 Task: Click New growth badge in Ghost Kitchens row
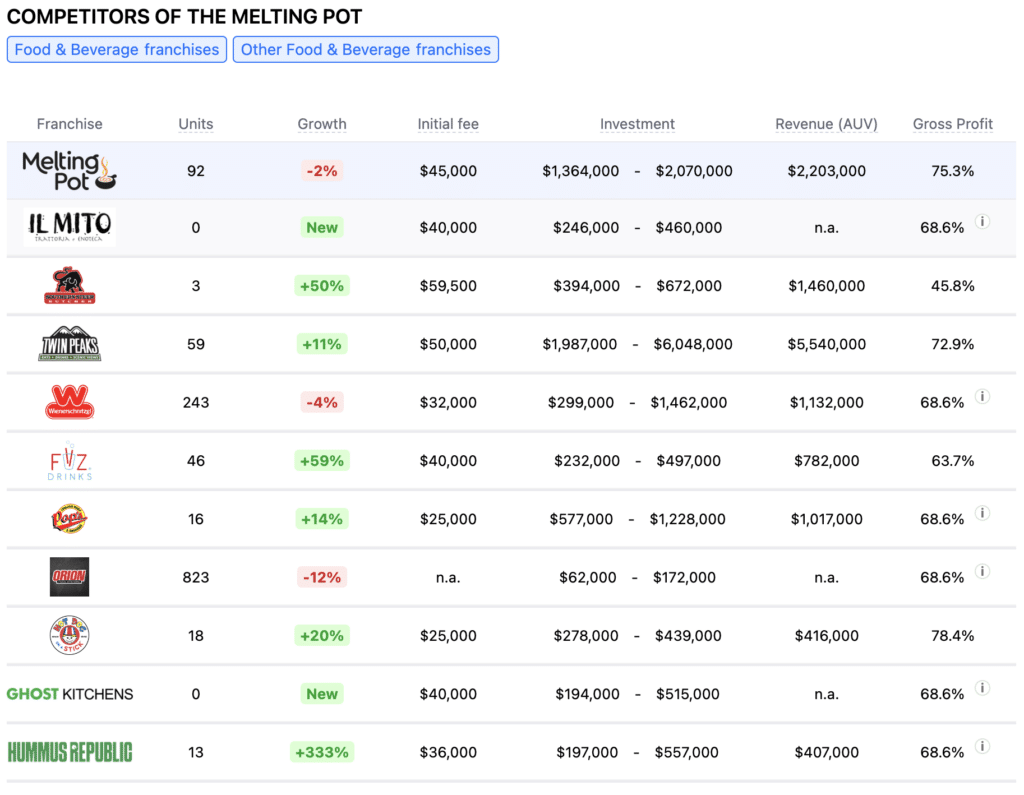pos(322,694)
